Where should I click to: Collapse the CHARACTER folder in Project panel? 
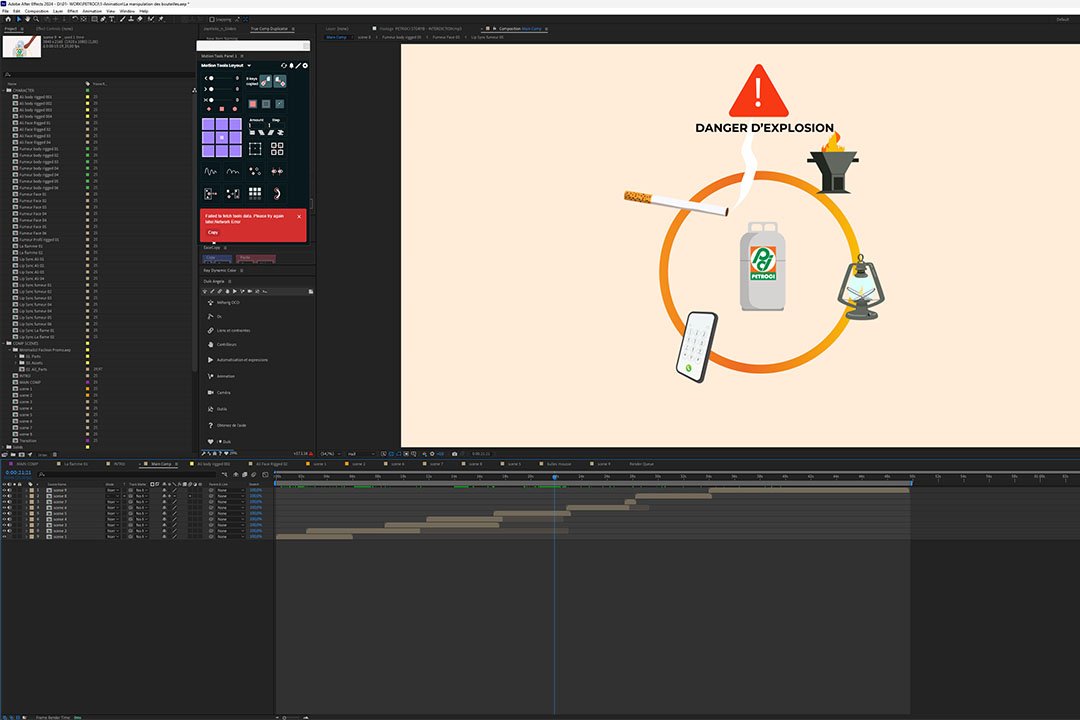click(x=4, y=90)
